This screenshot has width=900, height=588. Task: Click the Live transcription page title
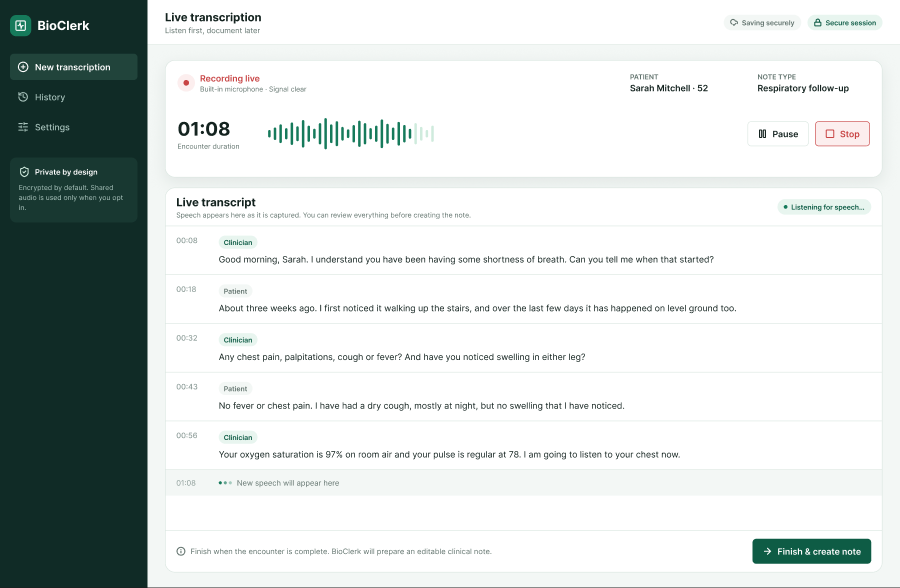(213, 17)
